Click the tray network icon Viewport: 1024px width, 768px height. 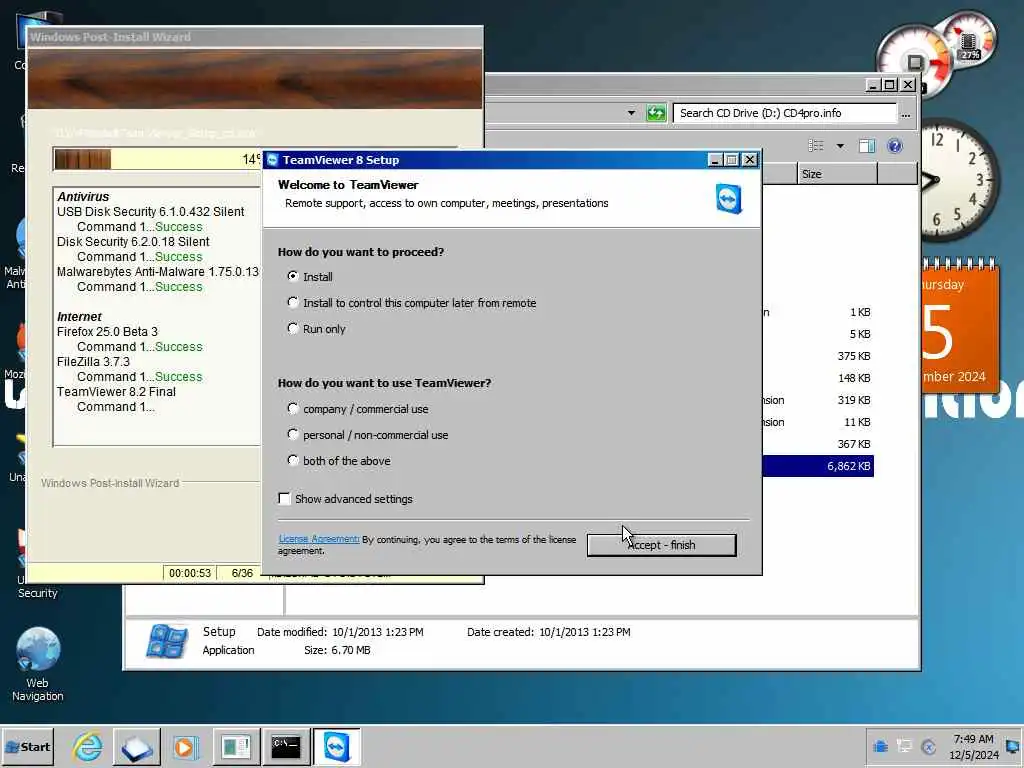tap(904, 746)
